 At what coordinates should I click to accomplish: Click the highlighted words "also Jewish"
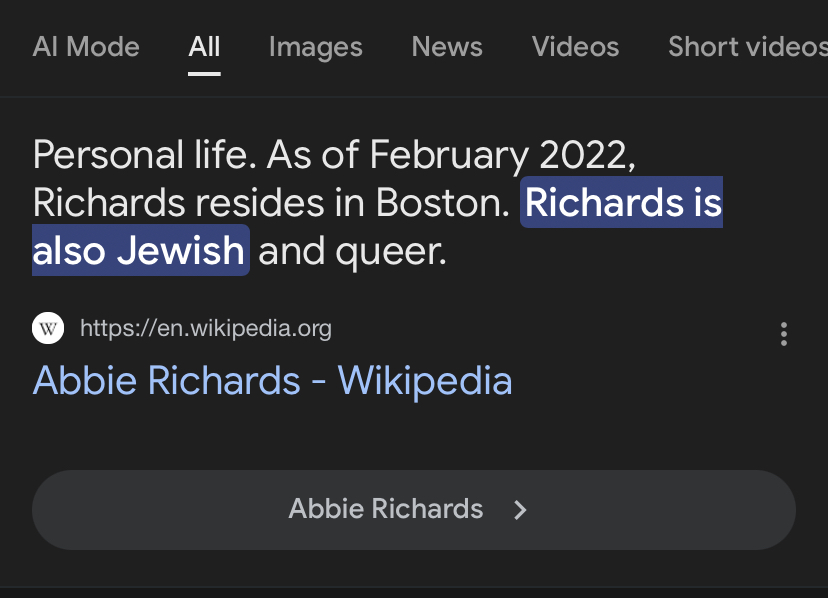(x=140, y=250)
